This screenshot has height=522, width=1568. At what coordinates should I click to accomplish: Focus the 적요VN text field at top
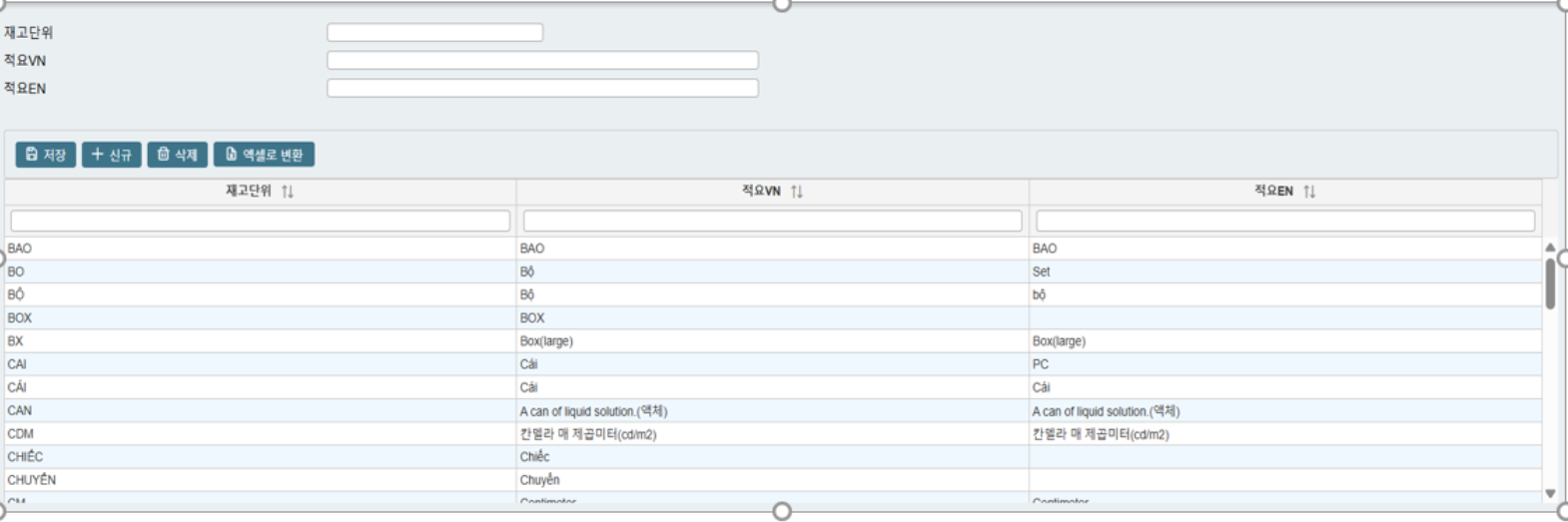click(x=542, y=61)
